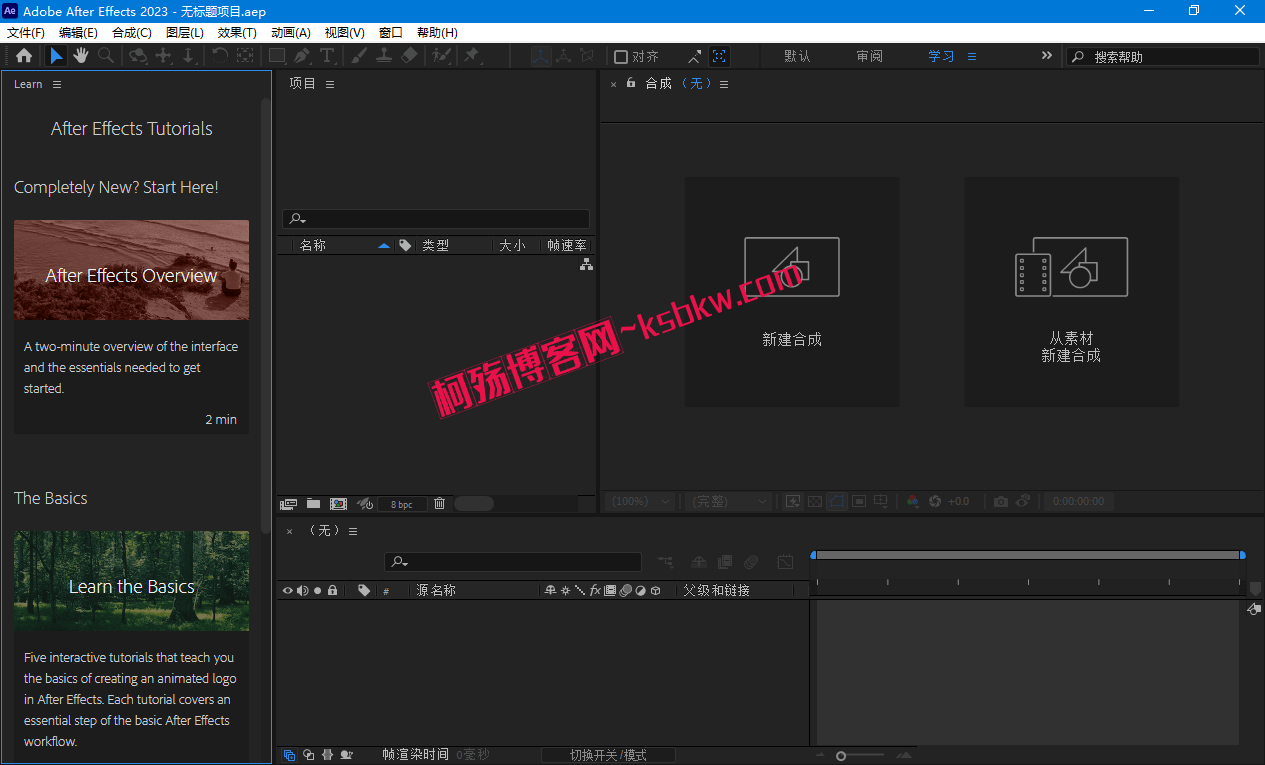Open the 合成(C) menu
The height and width of the screenshot is (765, 1265).
click(x=132, y=33)
